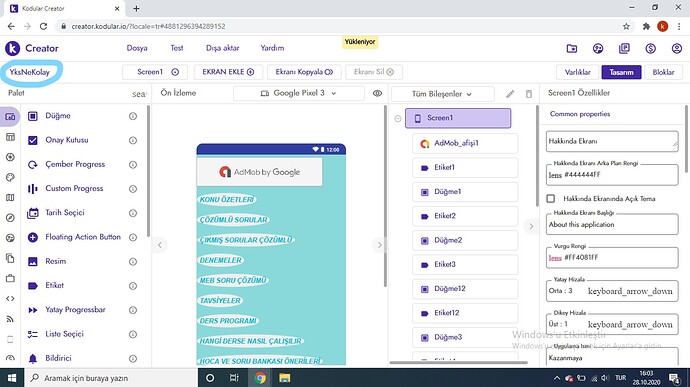This screenshot has height=387, width=690.
Task: Click the EKRAN EKLE button
Action: (x=228, y=72)
